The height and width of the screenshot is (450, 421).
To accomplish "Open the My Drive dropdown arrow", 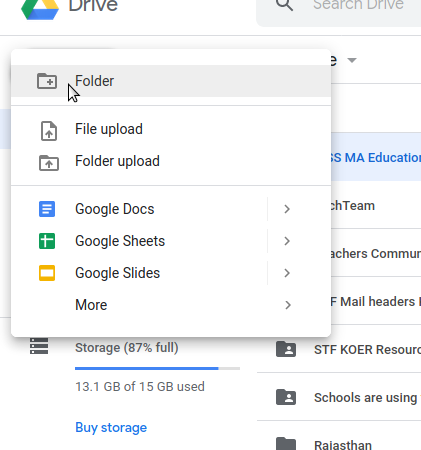I will (x=352, y=60).
